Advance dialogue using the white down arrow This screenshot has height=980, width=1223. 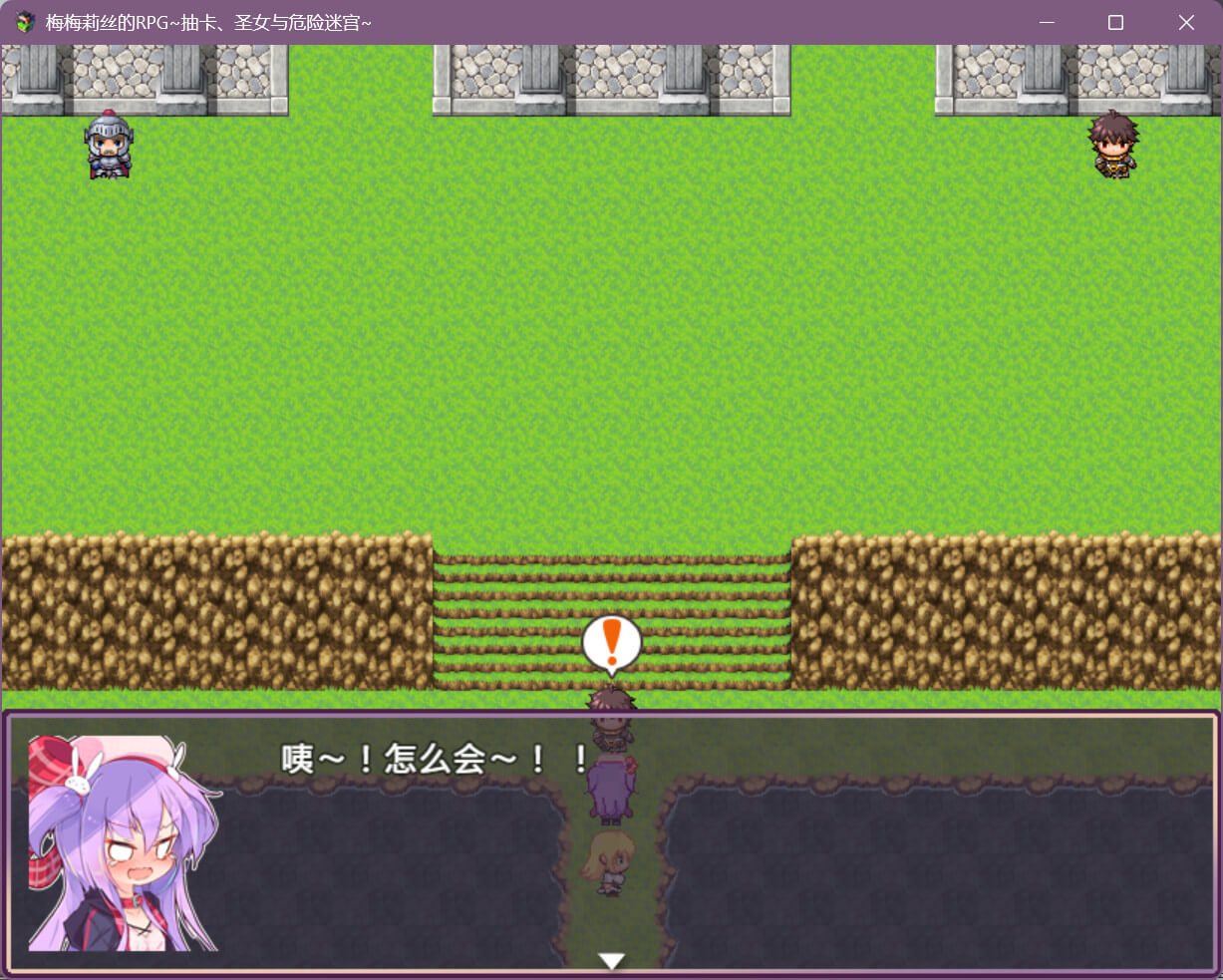[611, 960]
